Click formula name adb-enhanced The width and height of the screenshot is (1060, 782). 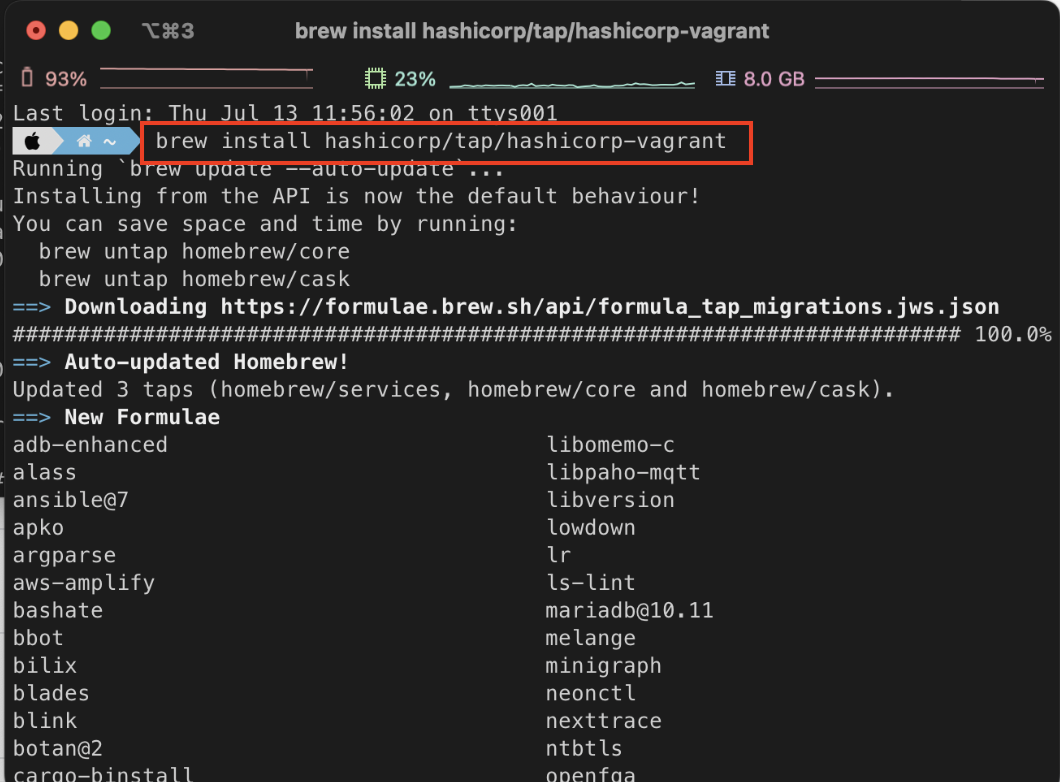(90, 445)
